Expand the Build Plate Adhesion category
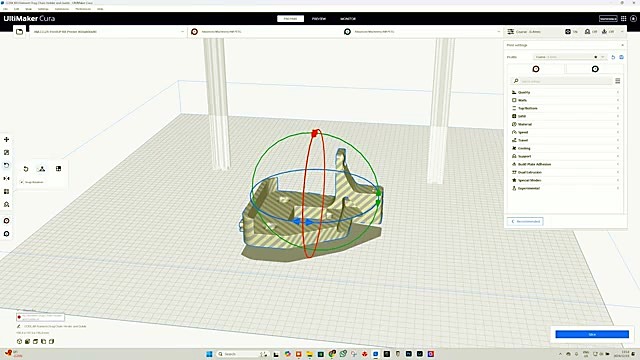The height and width of the screenshot is (360, 640). (565, 164)
